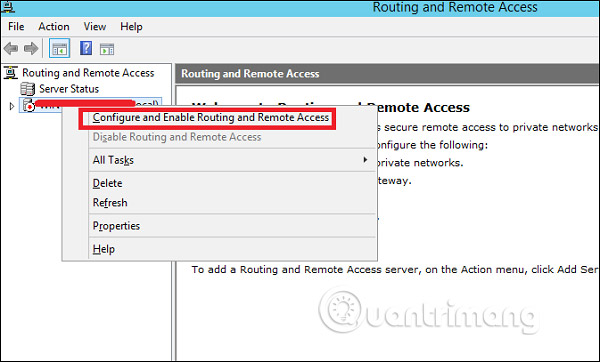The height and width of the screenshot is (362, 600).
Task: Click Disable Routing and Remote Access entry
Action: click(x=177, y=137)
